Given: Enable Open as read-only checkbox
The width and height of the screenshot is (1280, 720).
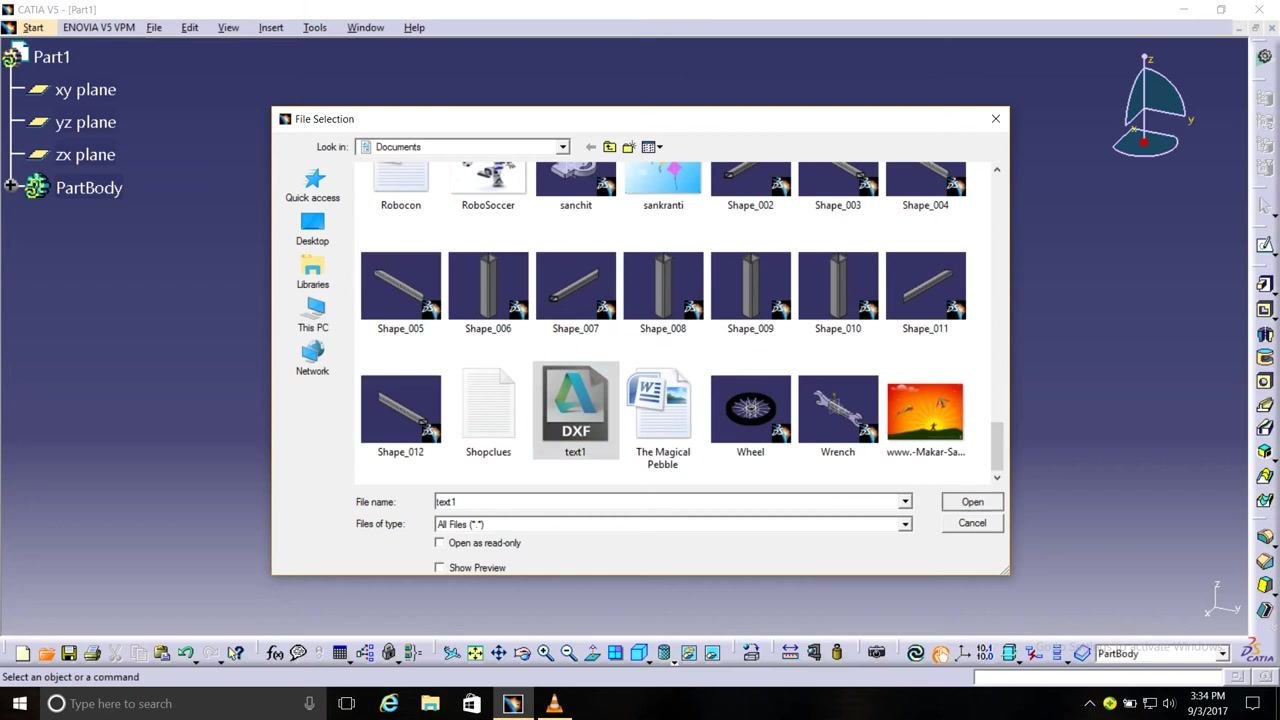Looking at the screenshot, I should [x=440, y=543].
